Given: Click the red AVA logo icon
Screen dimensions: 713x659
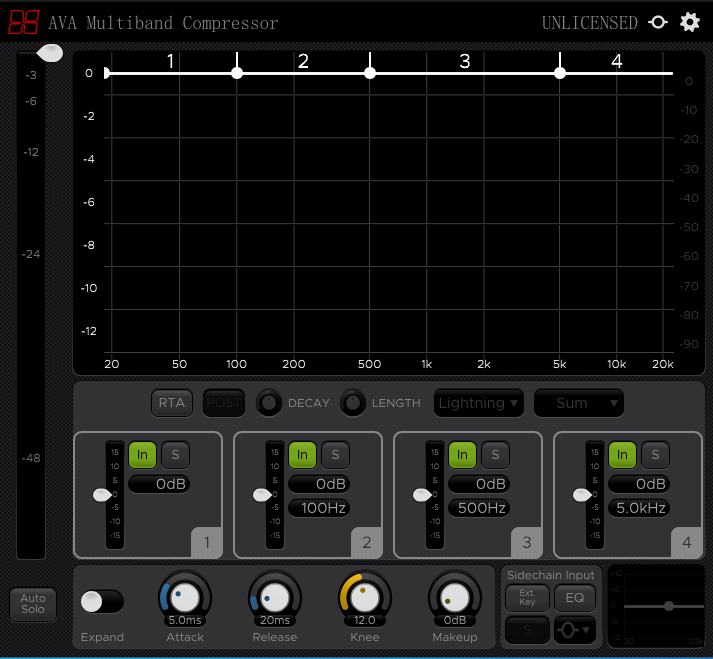Looking at the screenshot, I should point(23,22).
